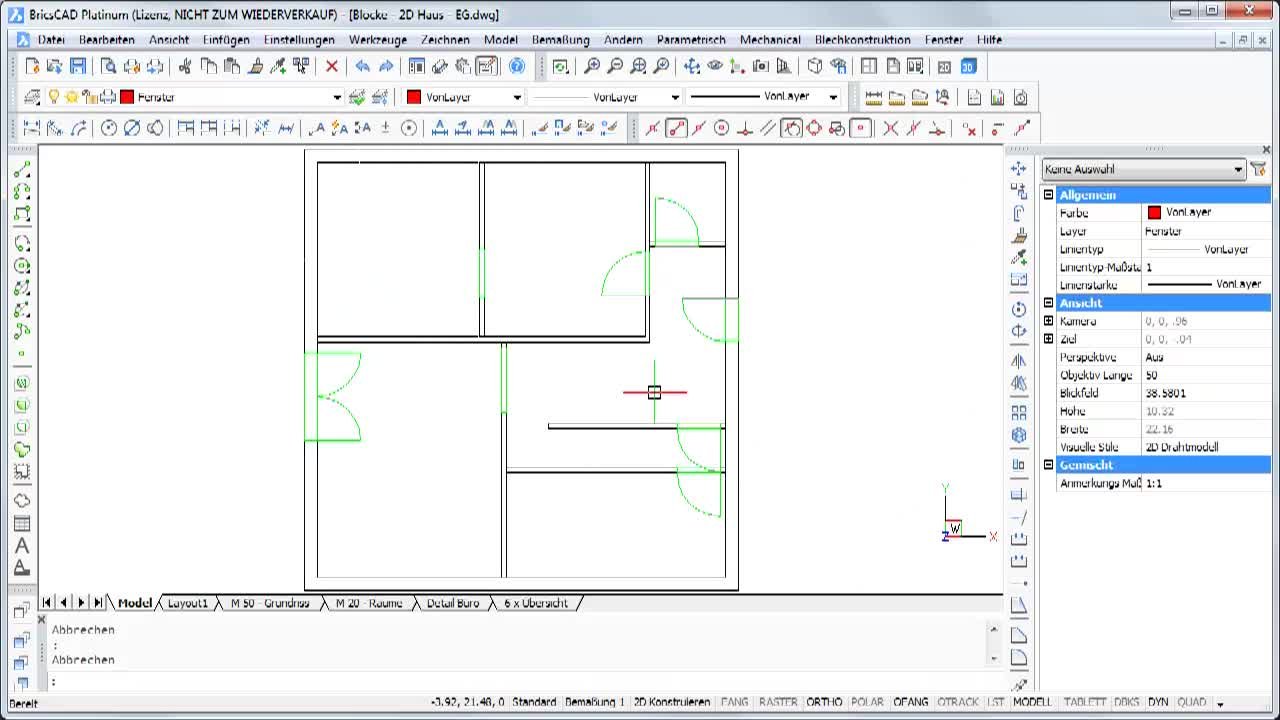Viewport: 1280px width, 720px height.
Task: Toggle QUAD in status bar
Action: (x=1192, y=702)
